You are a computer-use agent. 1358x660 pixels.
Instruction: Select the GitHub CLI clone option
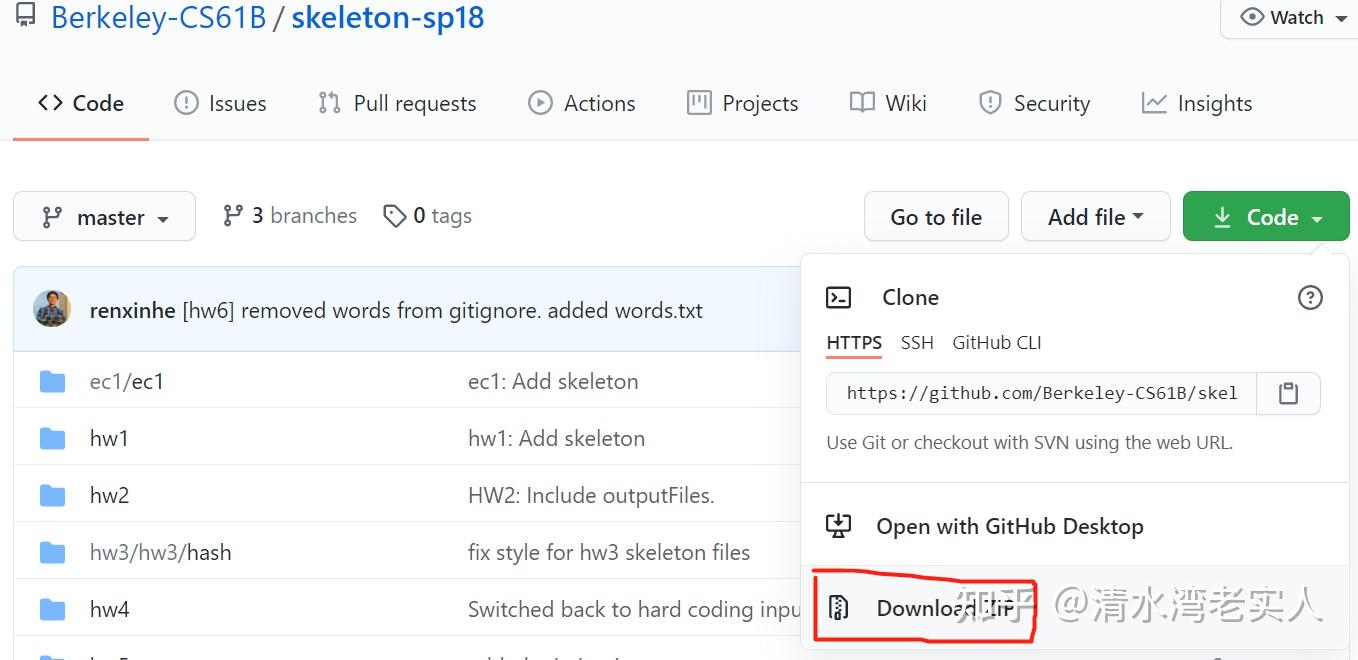coord(997,343)
